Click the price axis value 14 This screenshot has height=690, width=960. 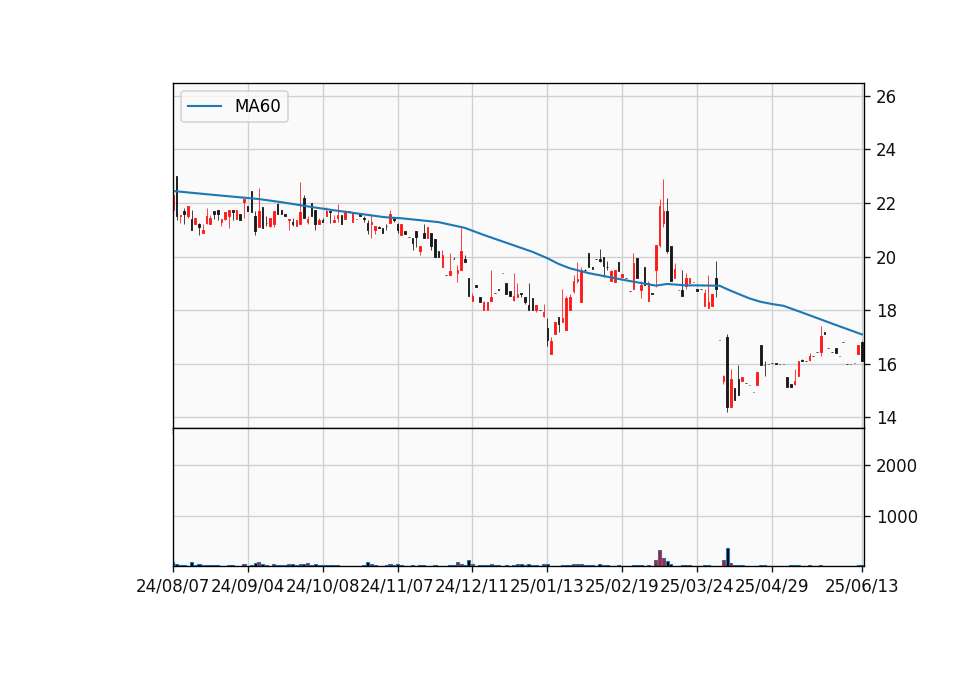(886, 418)
